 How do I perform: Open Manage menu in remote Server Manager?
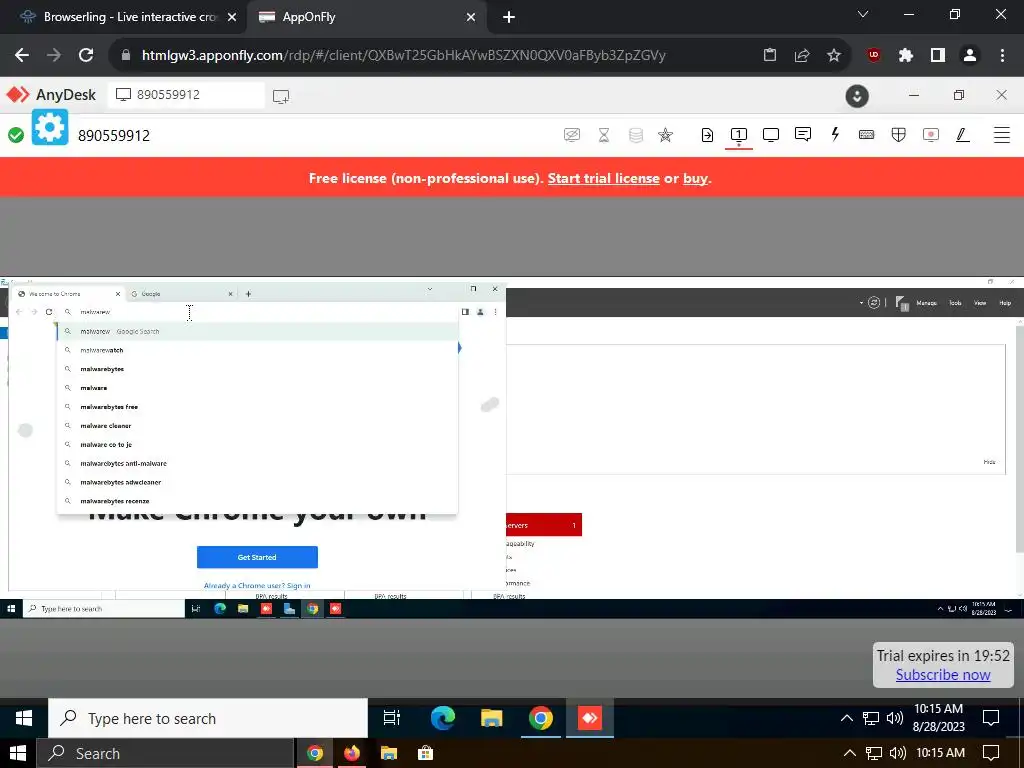click(x=926, y=303)
